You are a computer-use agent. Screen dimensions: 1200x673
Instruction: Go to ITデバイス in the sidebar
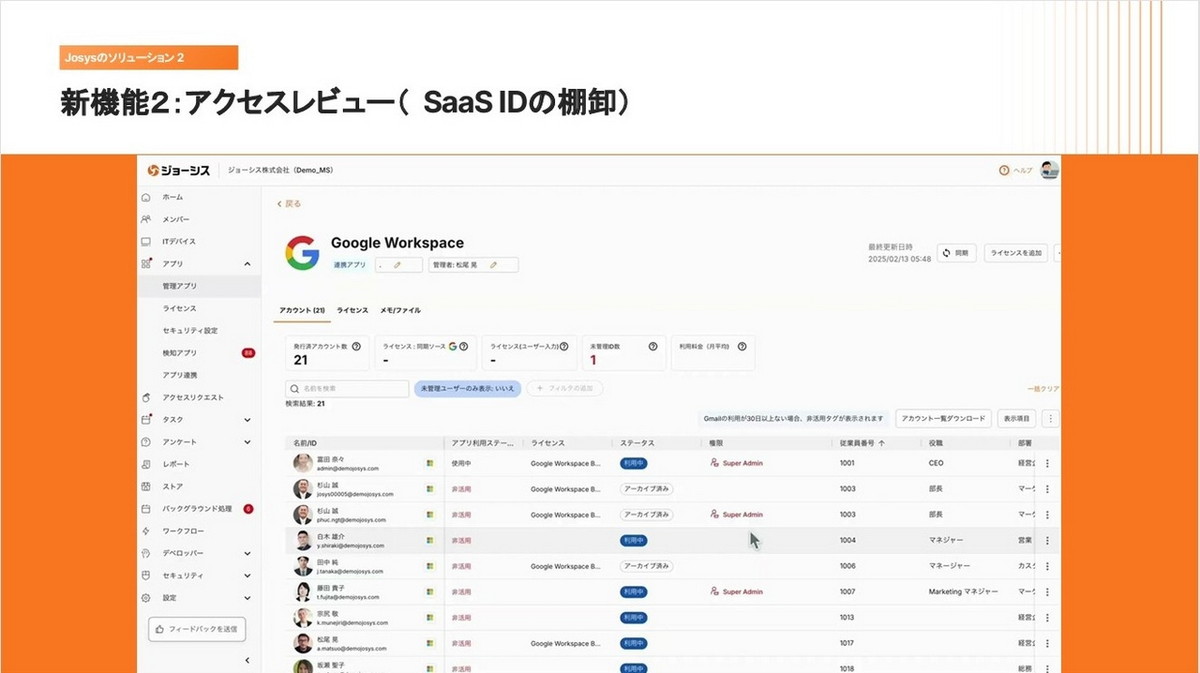coord(179,242)
